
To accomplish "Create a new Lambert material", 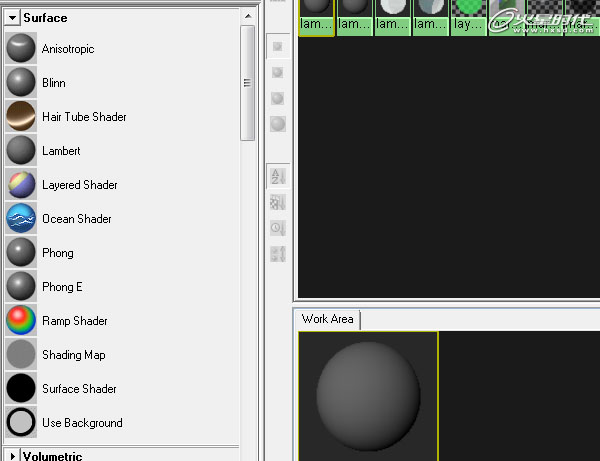I will coord(43,151).
